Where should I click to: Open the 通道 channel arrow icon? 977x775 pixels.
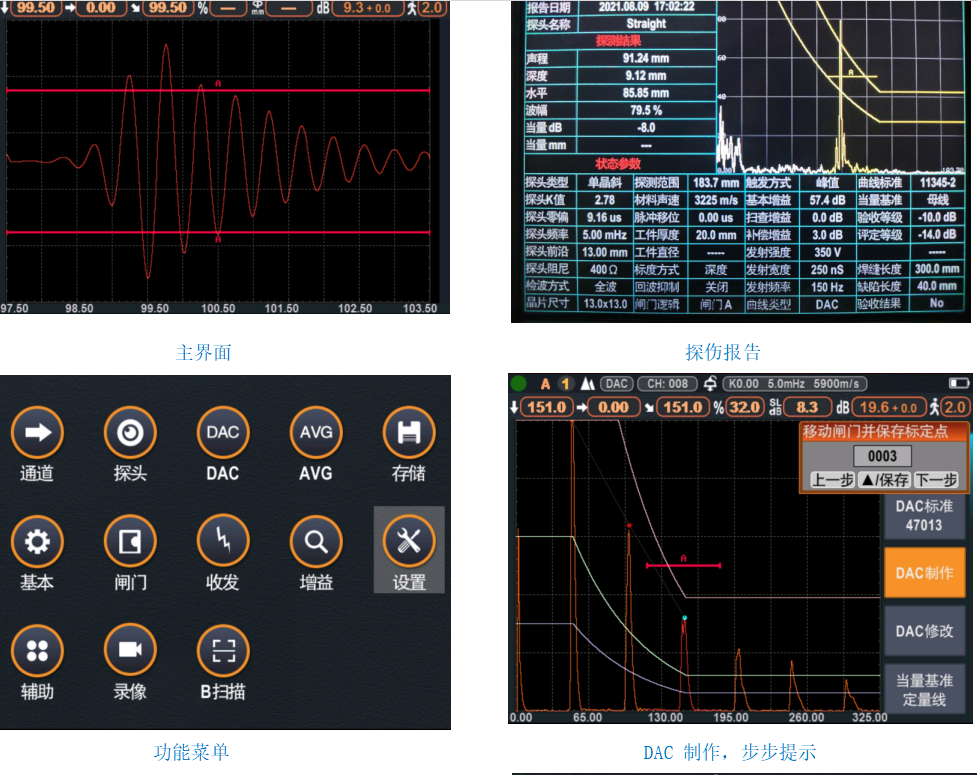point(37,433)
